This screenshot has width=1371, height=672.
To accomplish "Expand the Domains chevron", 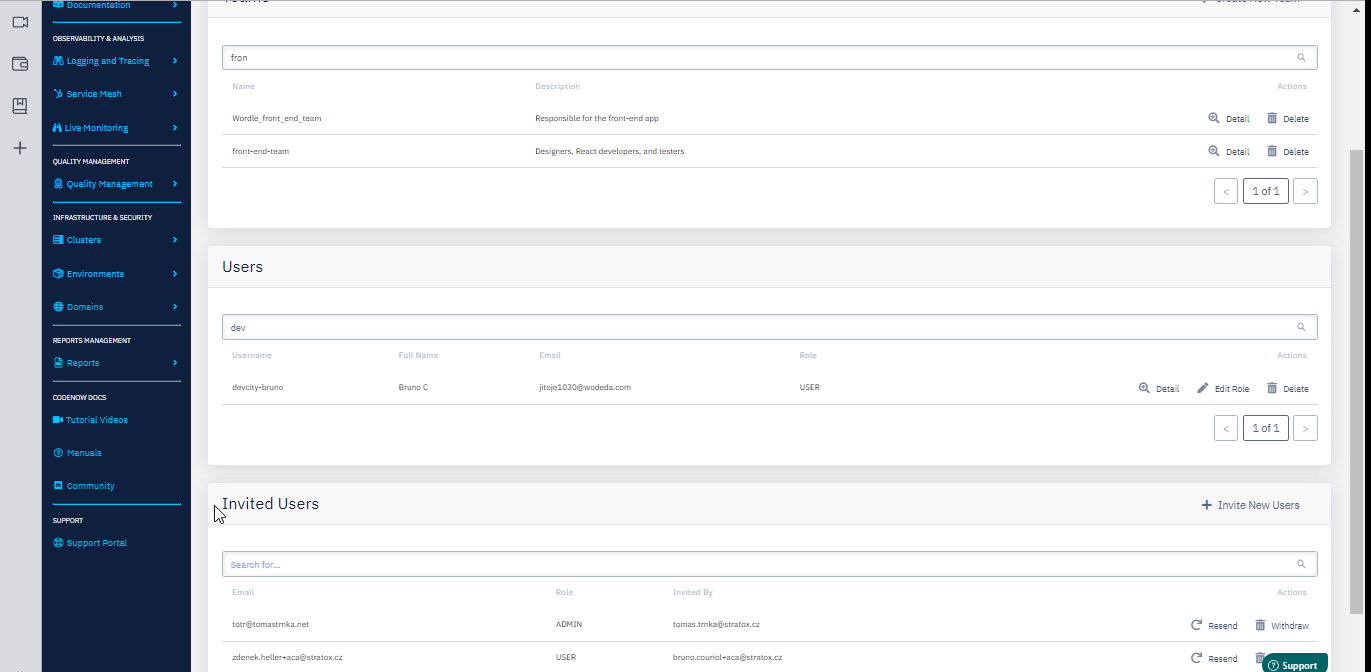I will click(175, 307).
